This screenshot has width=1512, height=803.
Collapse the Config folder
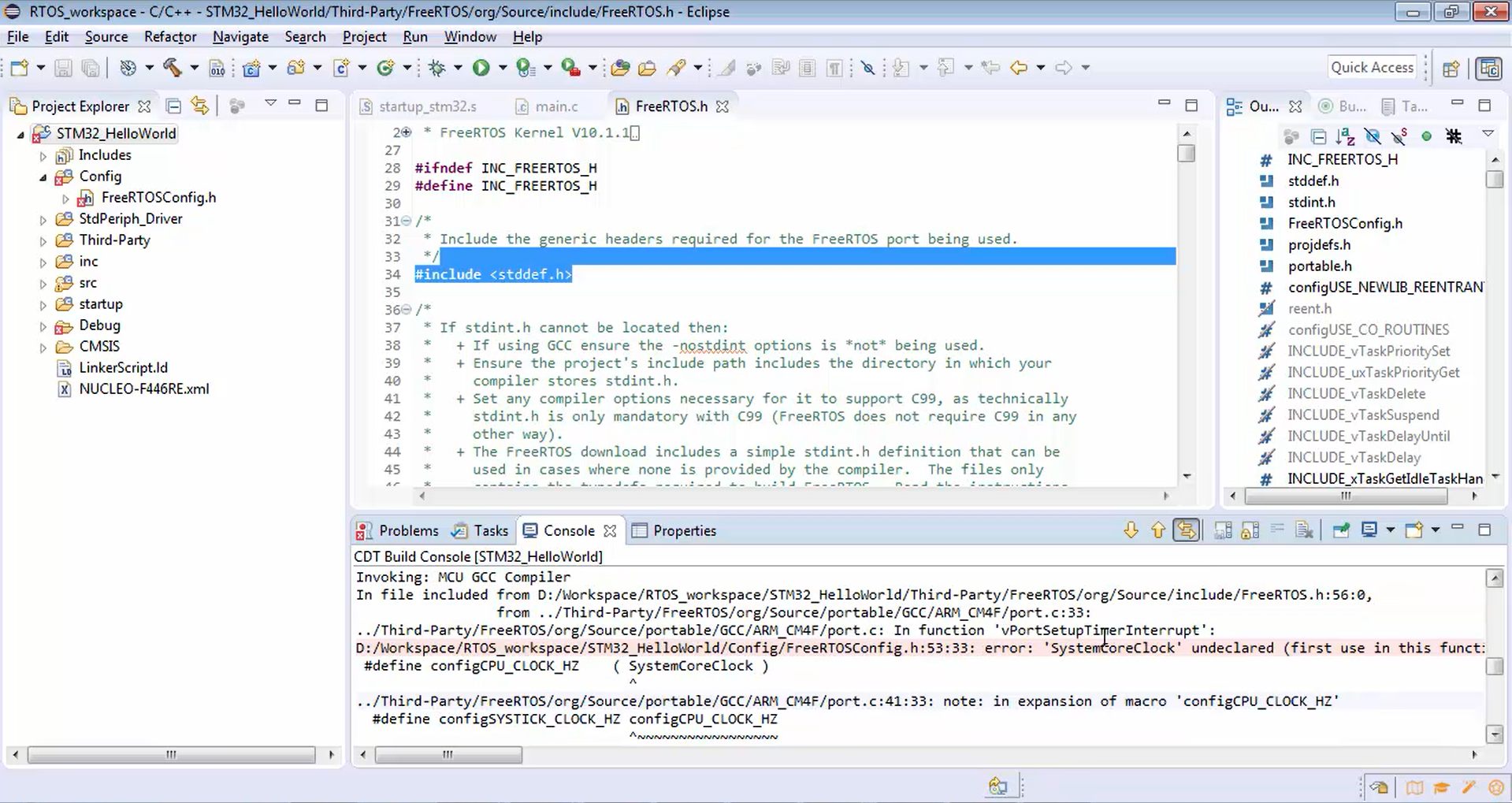coord(43,177)
